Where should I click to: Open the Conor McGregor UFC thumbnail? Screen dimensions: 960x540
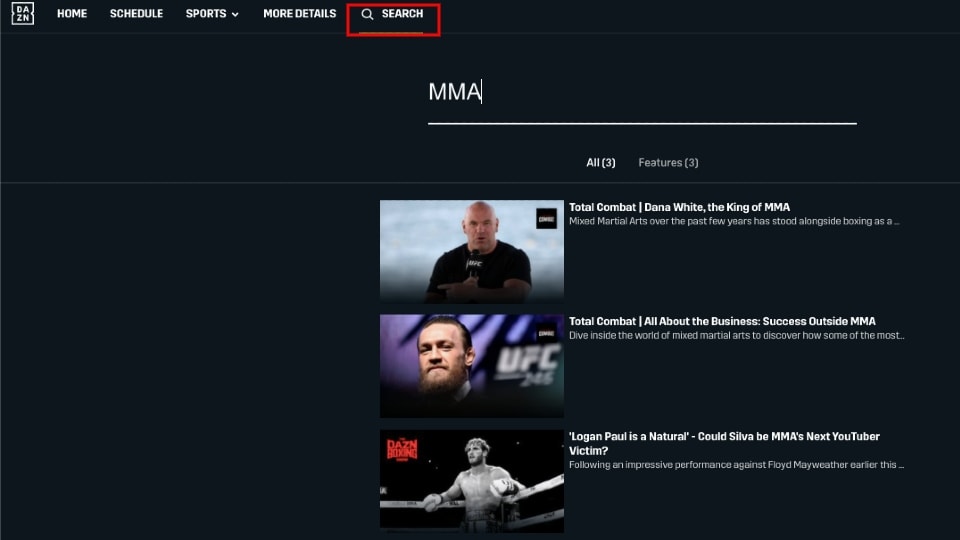(x=471, y=366)
